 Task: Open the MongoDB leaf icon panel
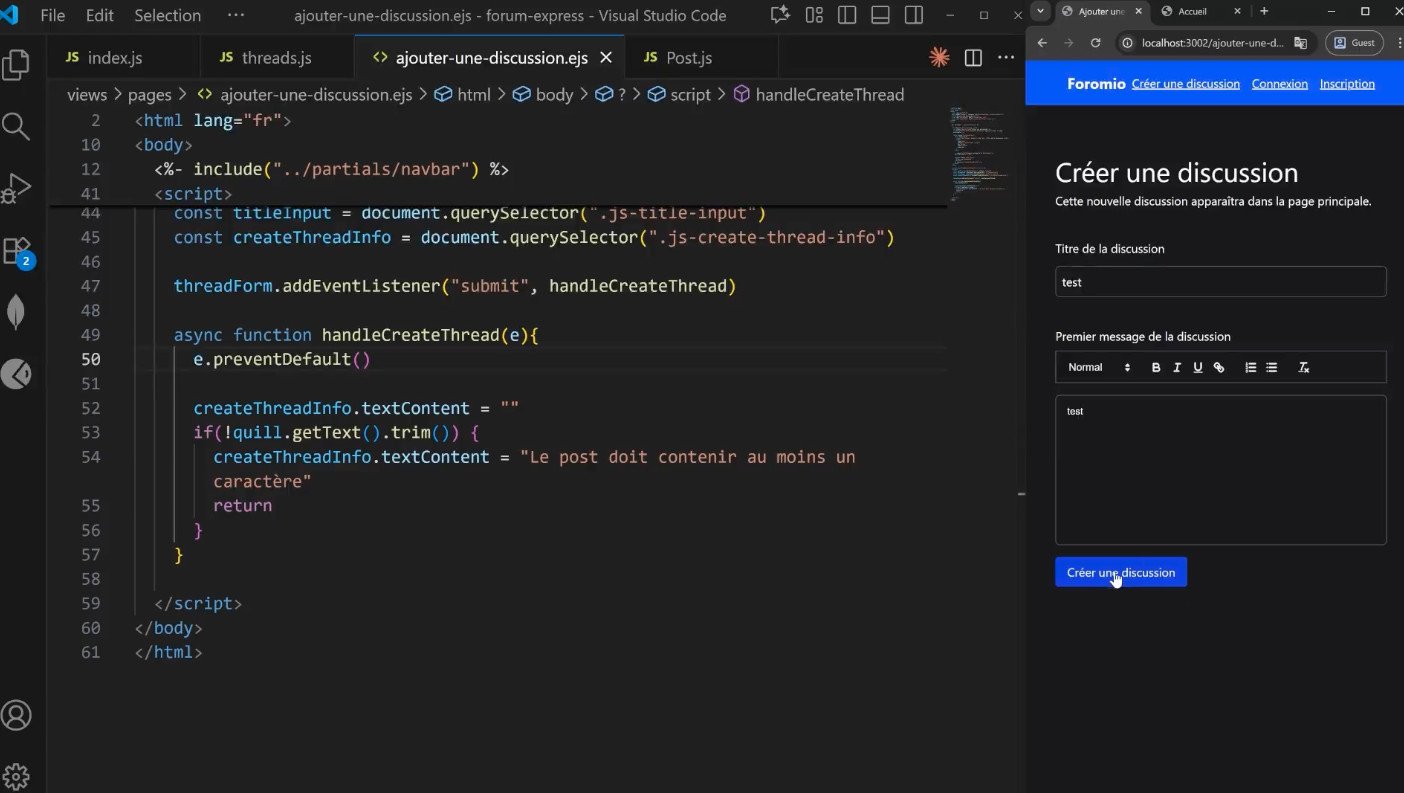tap(16, 312)
